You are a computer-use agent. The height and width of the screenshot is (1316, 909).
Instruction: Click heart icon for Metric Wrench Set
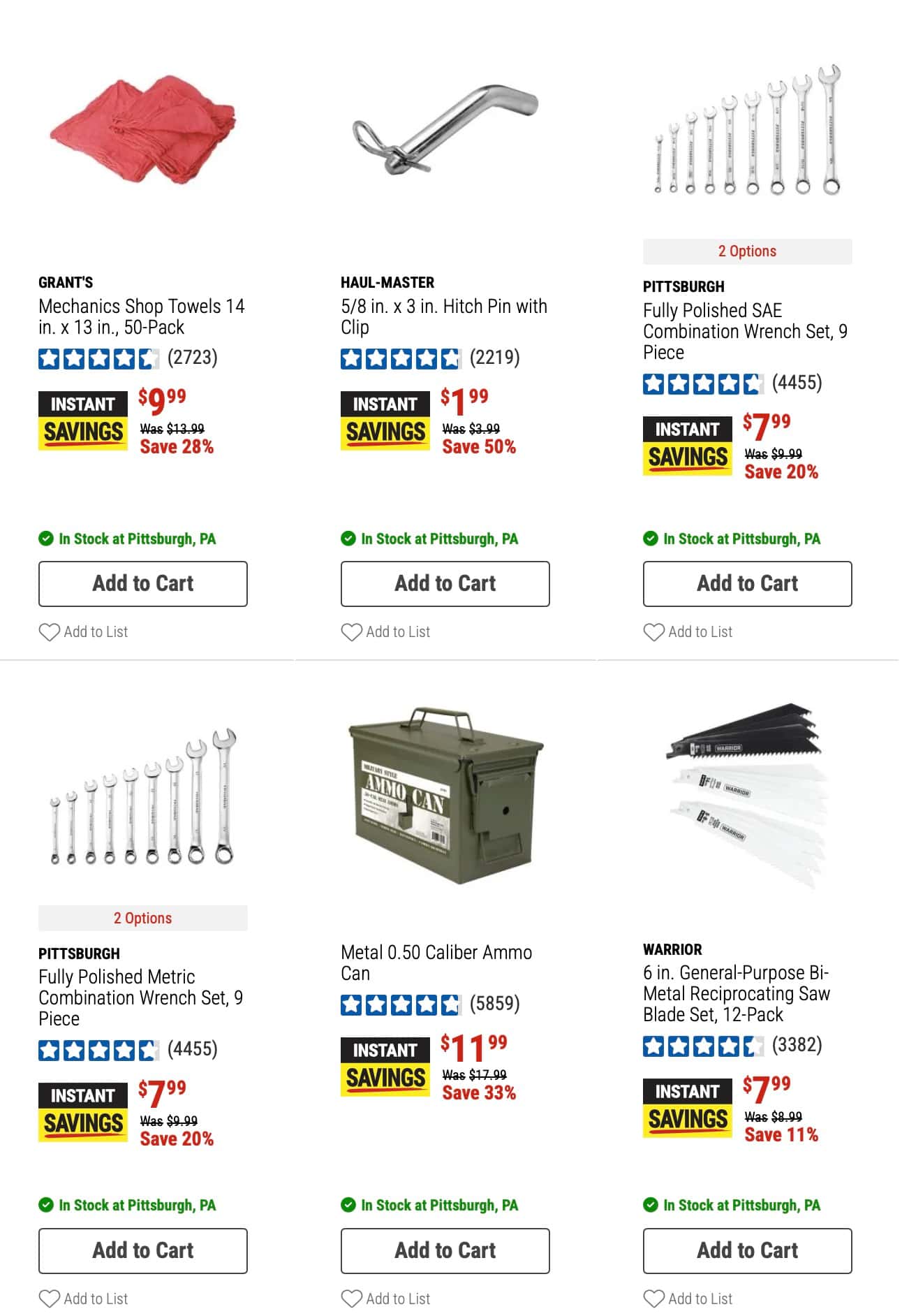click(x=49, y=1299)
